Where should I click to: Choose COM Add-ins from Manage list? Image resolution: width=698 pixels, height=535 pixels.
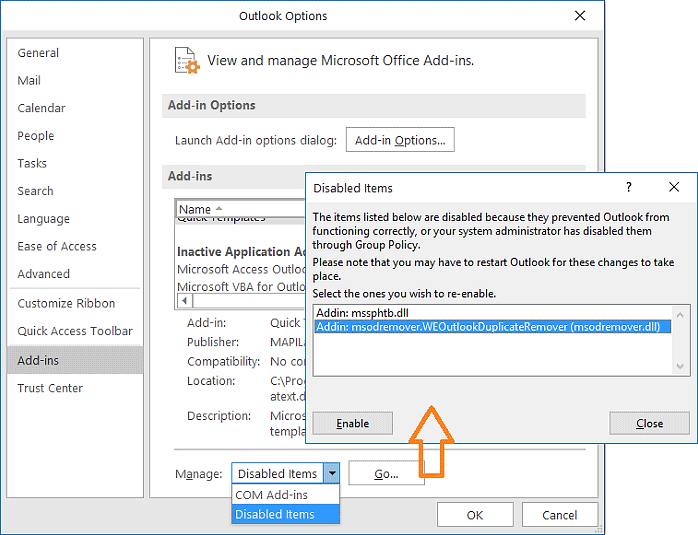[x=285, y=494]
